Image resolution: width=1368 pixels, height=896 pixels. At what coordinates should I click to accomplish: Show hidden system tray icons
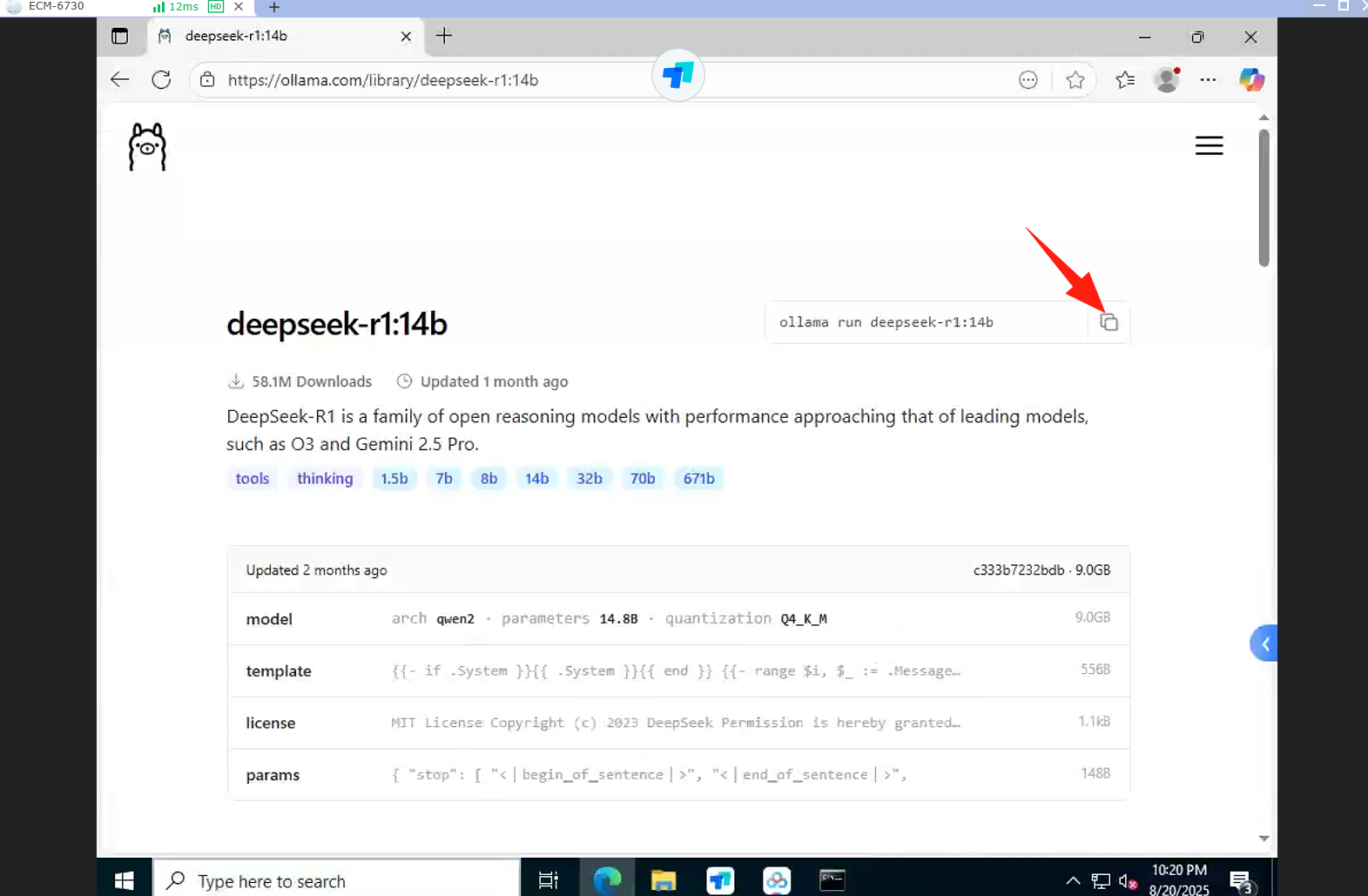tap(1073, 881)
